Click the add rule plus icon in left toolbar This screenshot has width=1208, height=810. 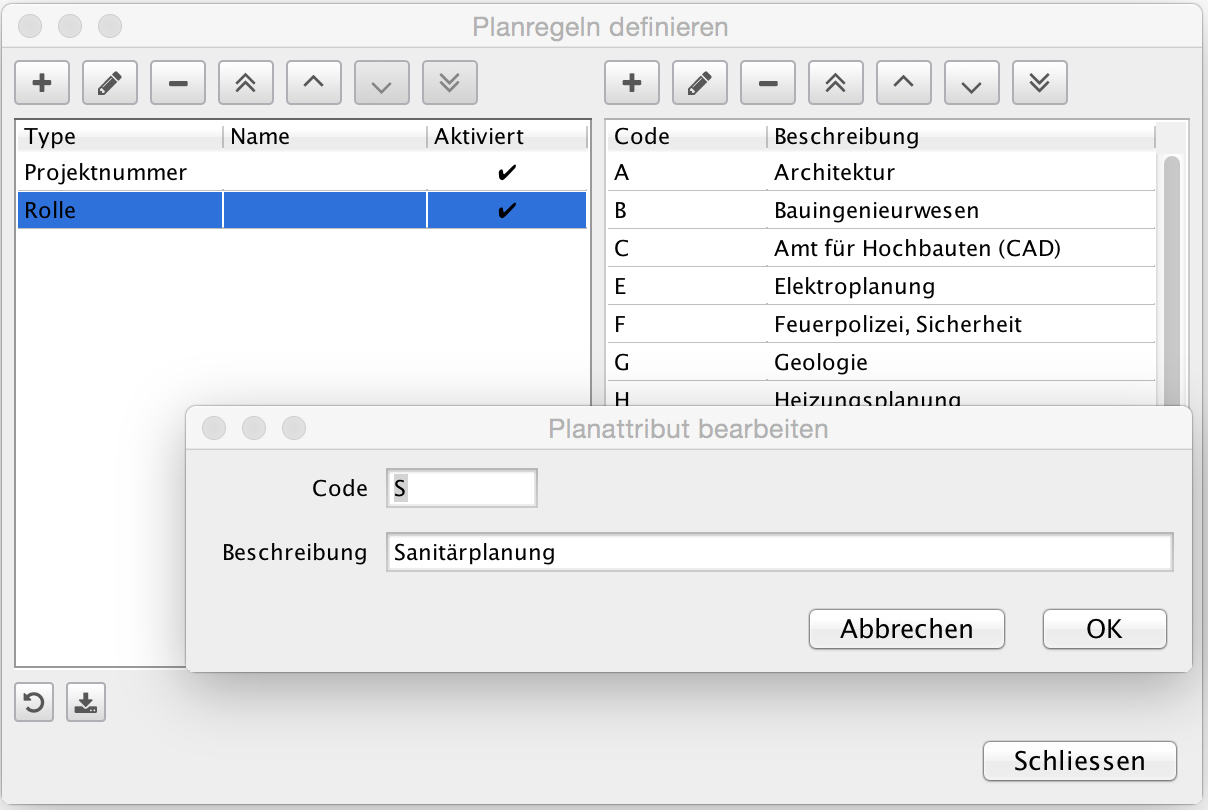point(42,84)
